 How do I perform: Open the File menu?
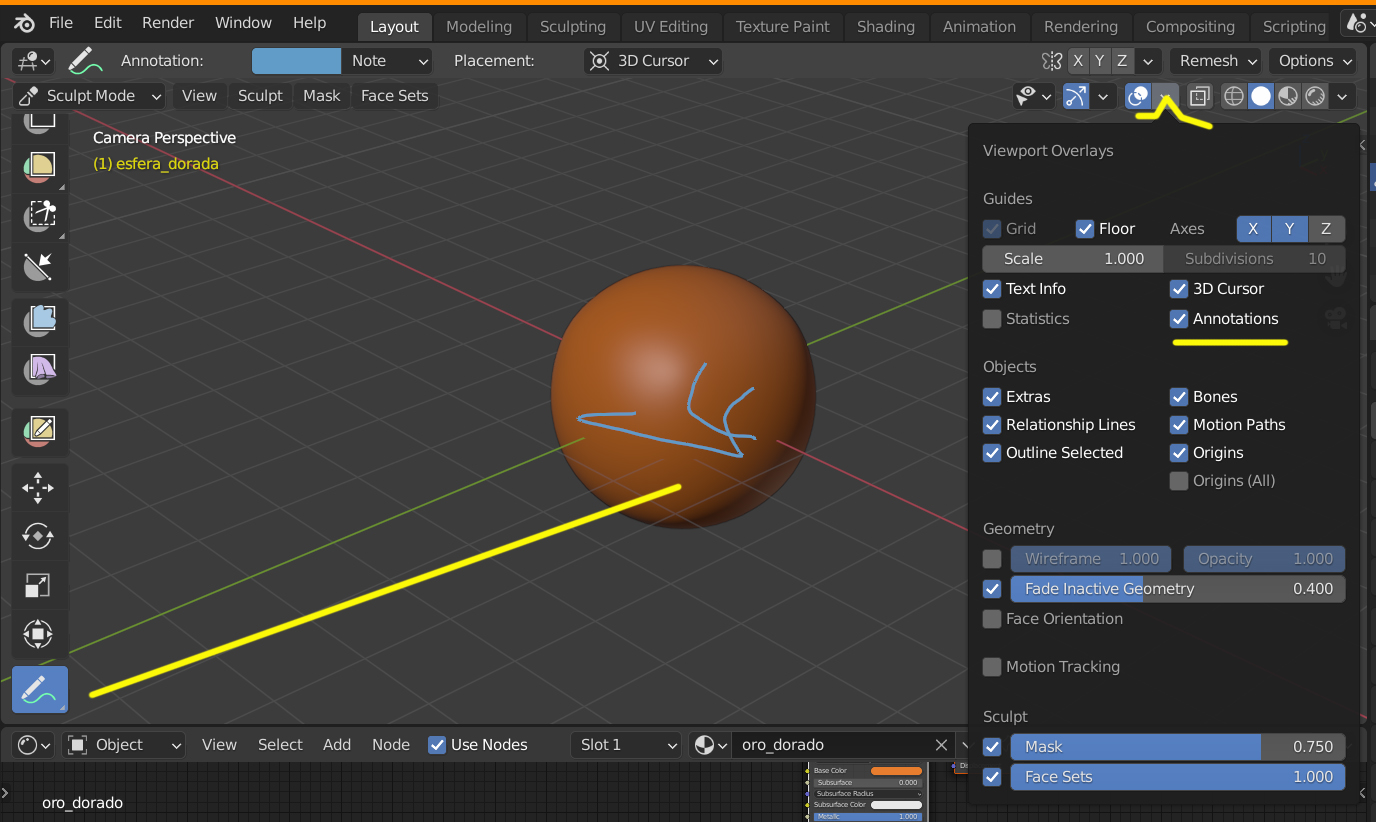[x=60, y=23]
